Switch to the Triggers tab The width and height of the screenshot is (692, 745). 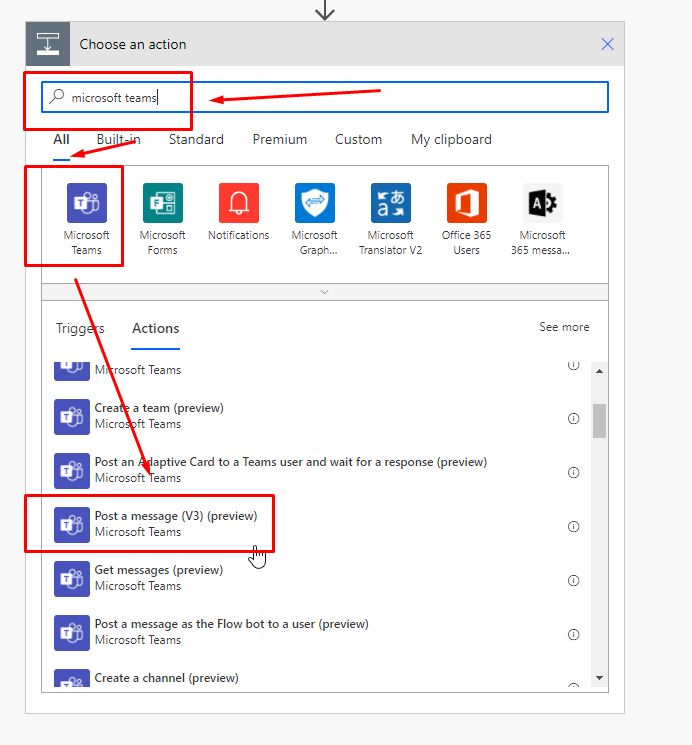tap(80, 328)
